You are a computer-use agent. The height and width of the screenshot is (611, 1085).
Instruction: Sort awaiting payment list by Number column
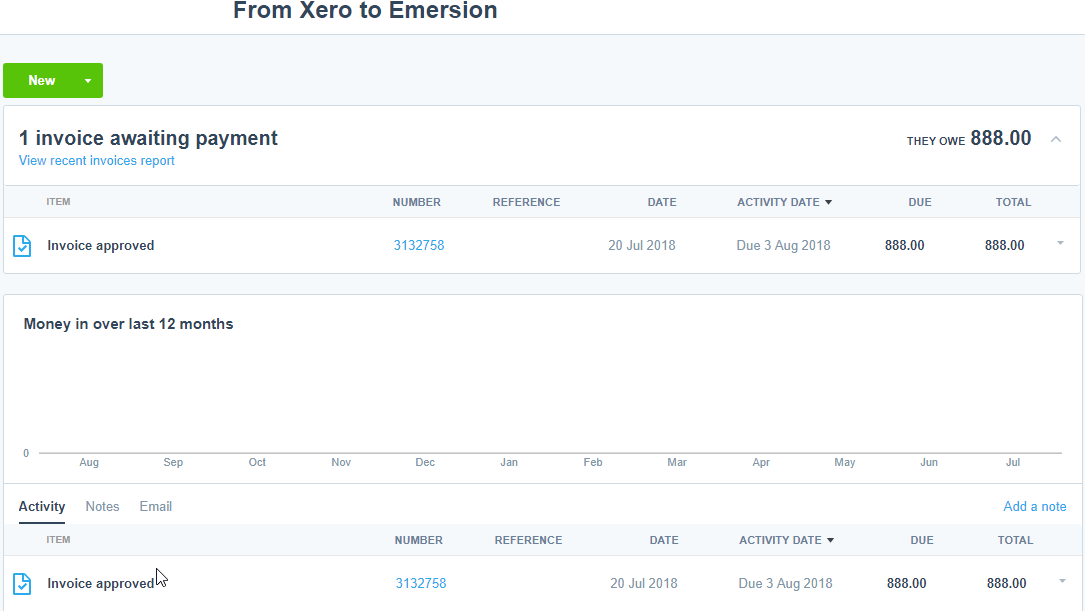416,202
